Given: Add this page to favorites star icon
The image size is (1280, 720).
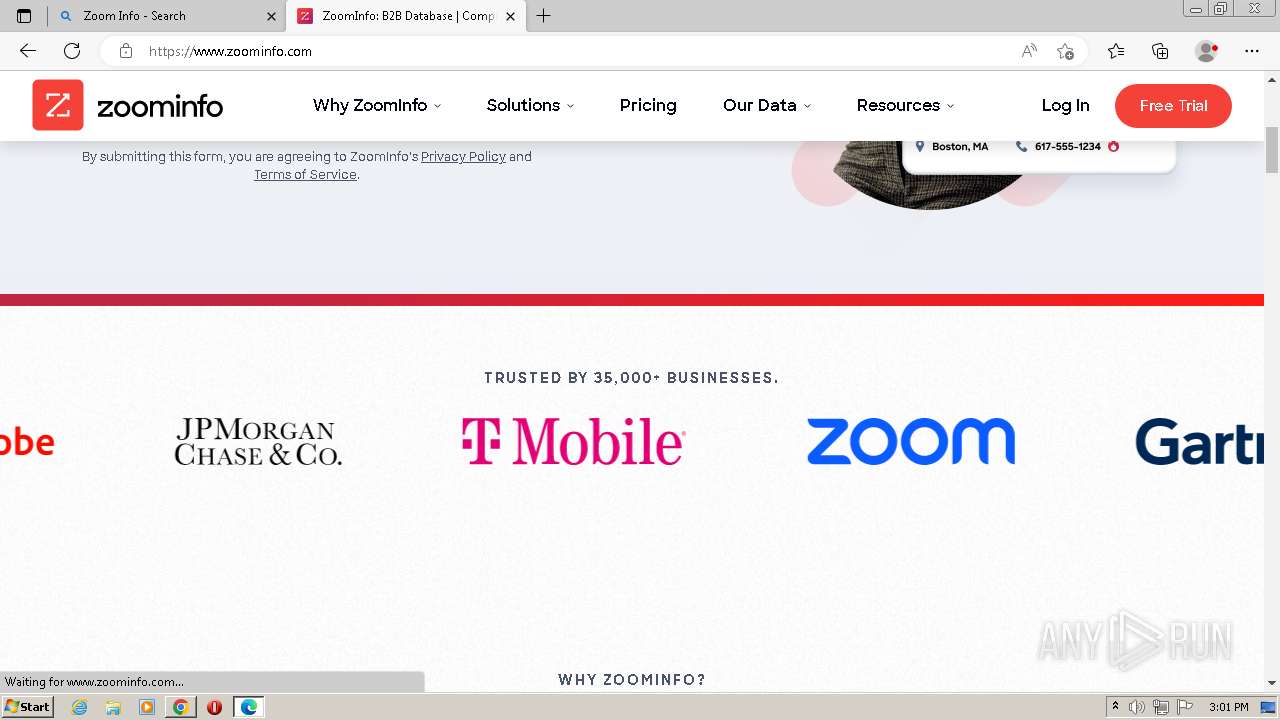Looking at the screenshot, I should (1066, 51).
